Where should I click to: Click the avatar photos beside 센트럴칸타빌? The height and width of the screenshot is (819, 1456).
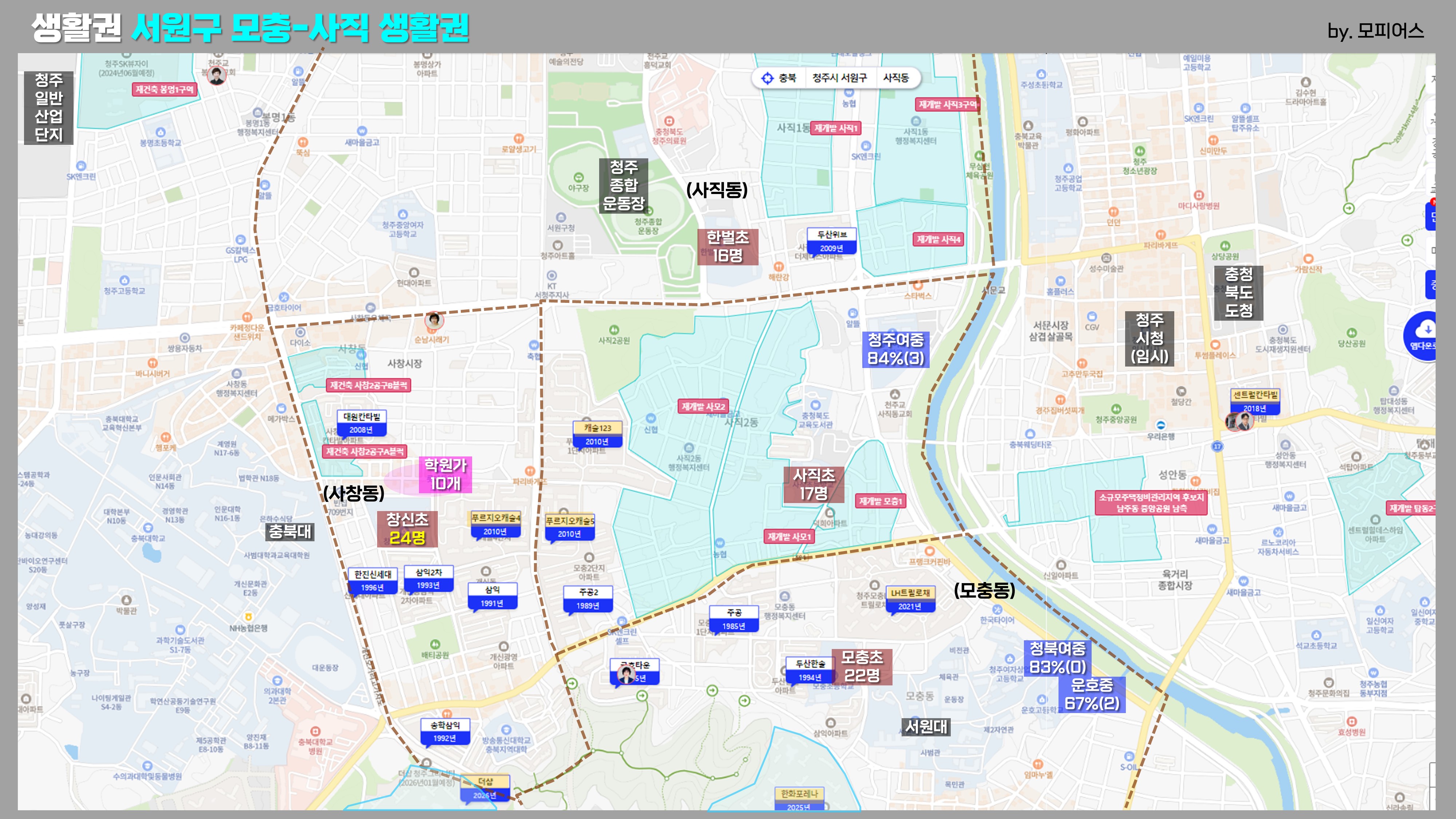pos(1239,421)
